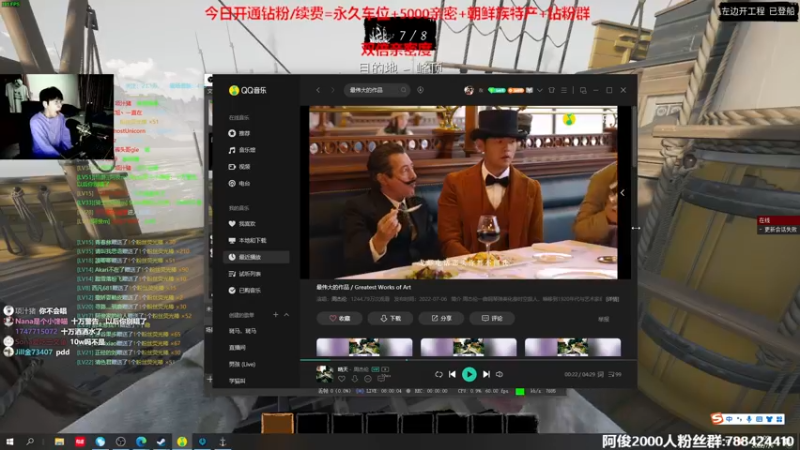Download the playing song from player bar
The width and height of the screenshot is (800, 450).
point(355,379)
